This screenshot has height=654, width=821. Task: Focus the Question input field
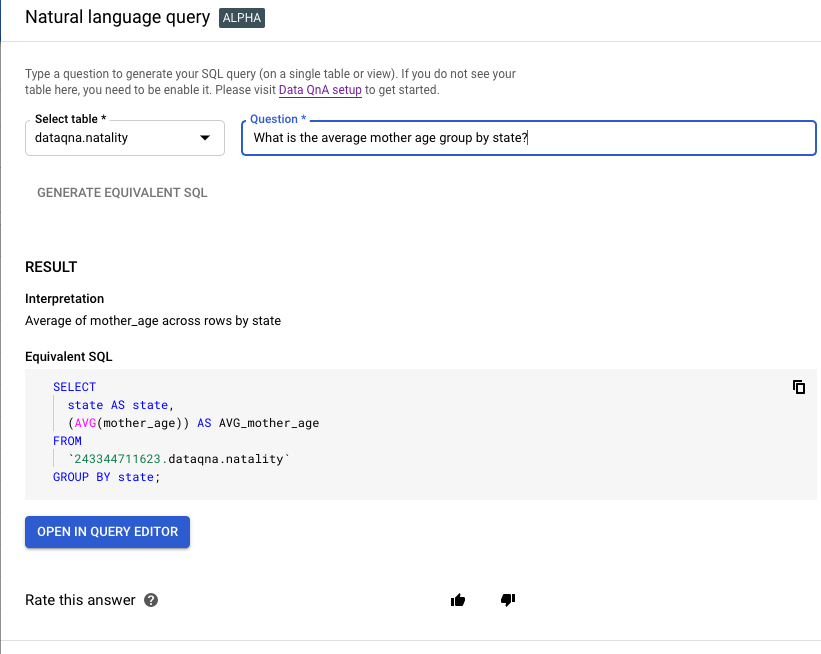click(528, 138)
